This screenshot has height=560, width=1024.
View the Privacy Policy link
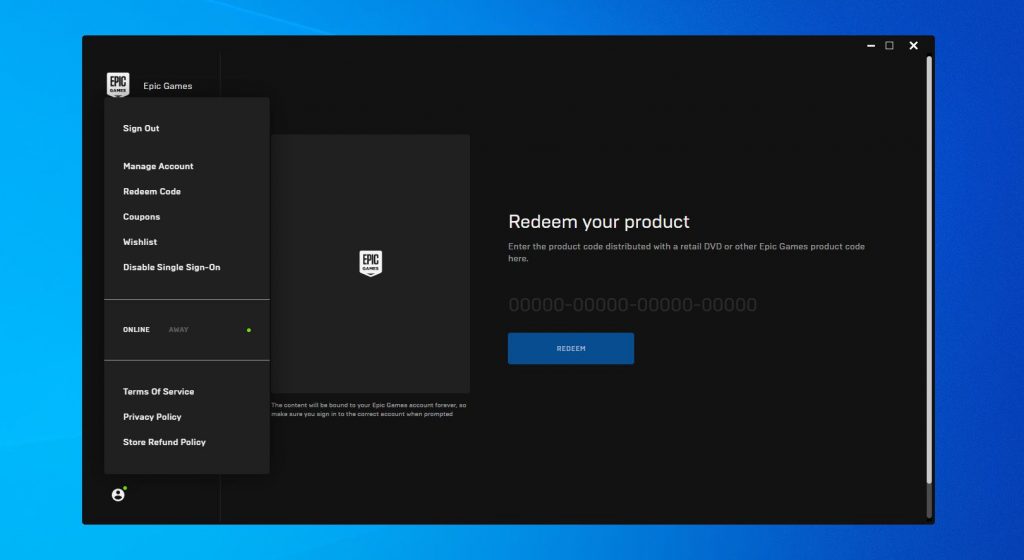click(x=152, y=417)
